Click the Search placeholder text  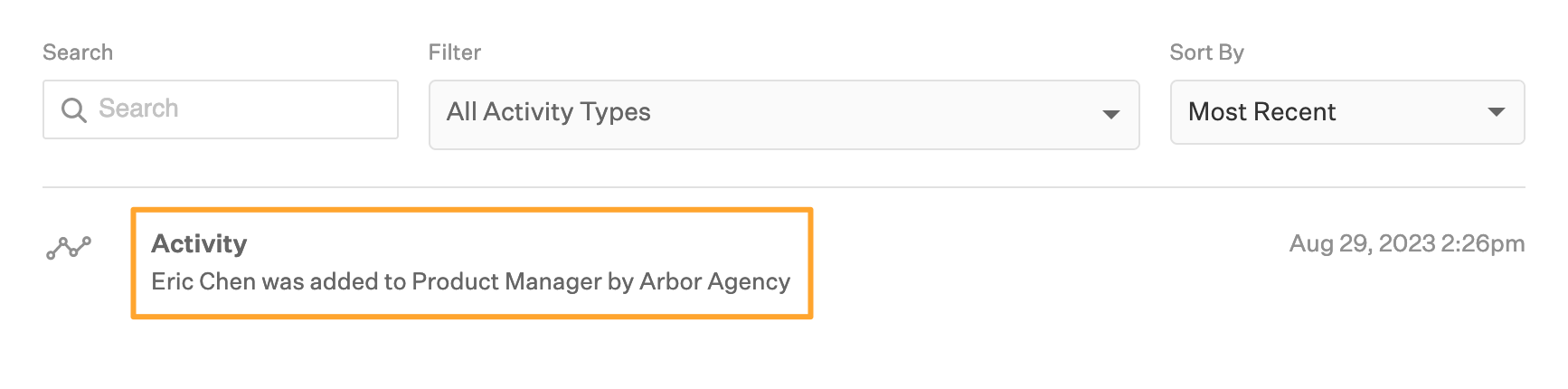pos(138,109)
